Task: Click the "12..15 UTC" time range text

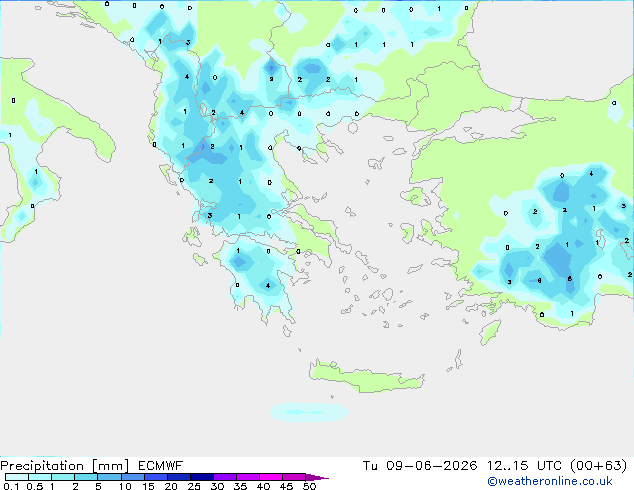Action: (524, 466)
